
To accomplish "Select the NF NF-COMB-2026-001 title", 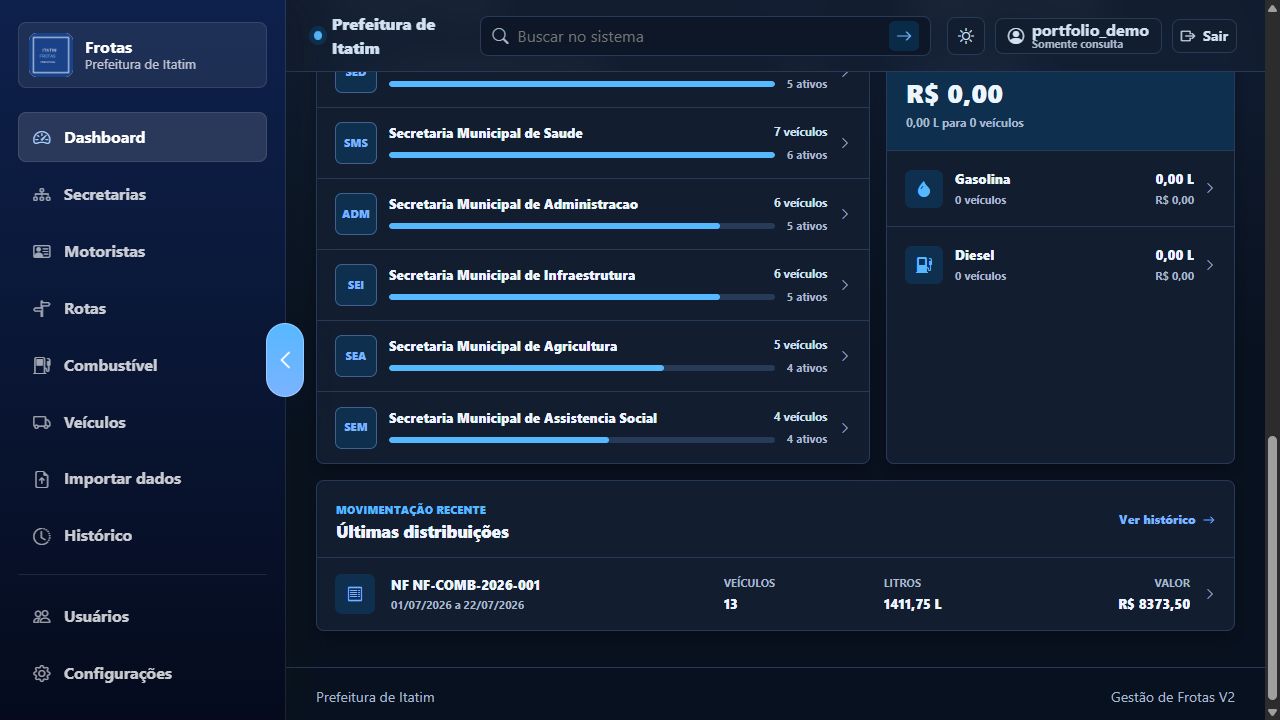I will (x=465, y=585).
